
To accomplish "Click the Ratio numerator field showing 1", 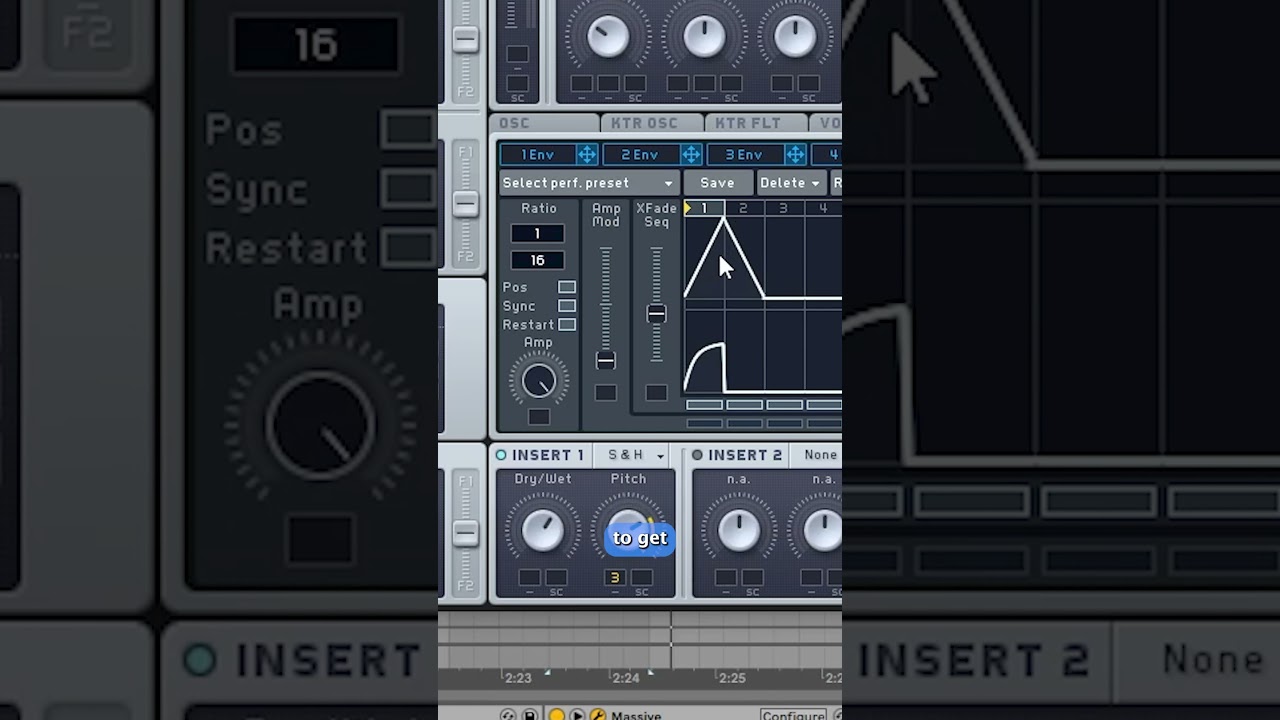I will coord(537,233).
